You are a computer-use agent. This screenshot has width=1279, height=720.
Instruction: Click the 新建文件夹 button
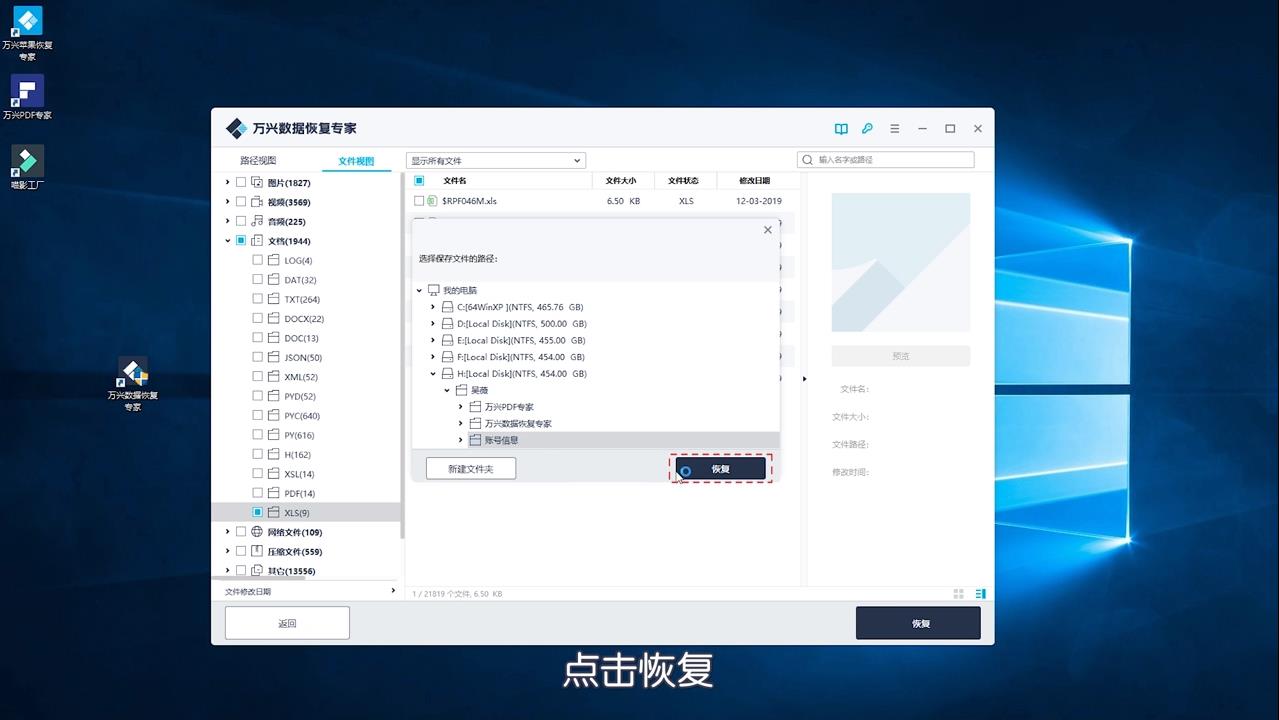tap(471, 468)
